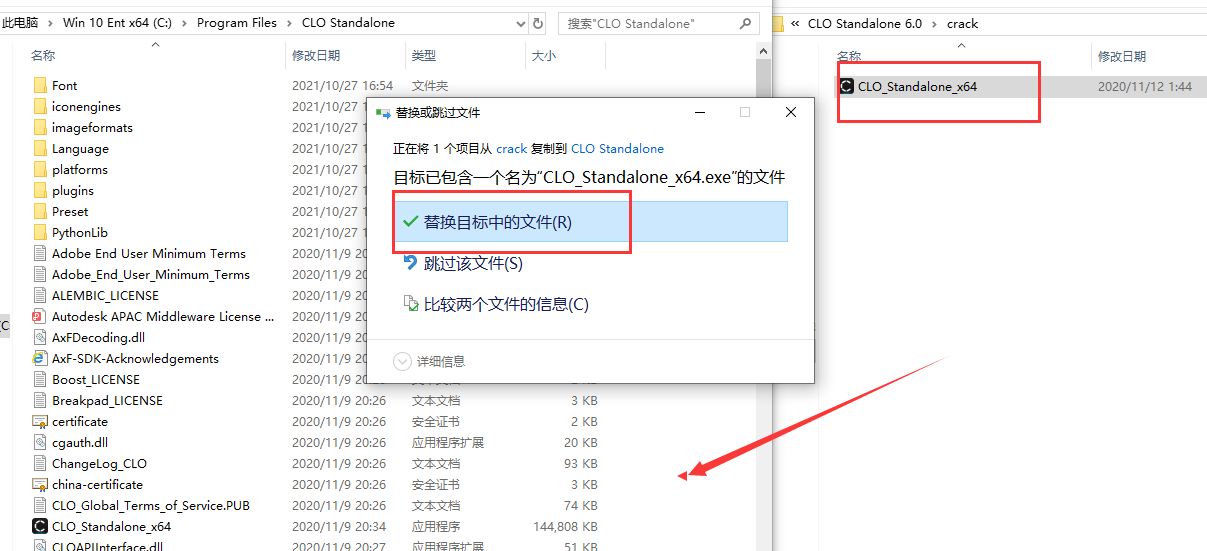
Task: Select the china-certificate file icon
Action: pyautogui.click(x=40, y=484)
